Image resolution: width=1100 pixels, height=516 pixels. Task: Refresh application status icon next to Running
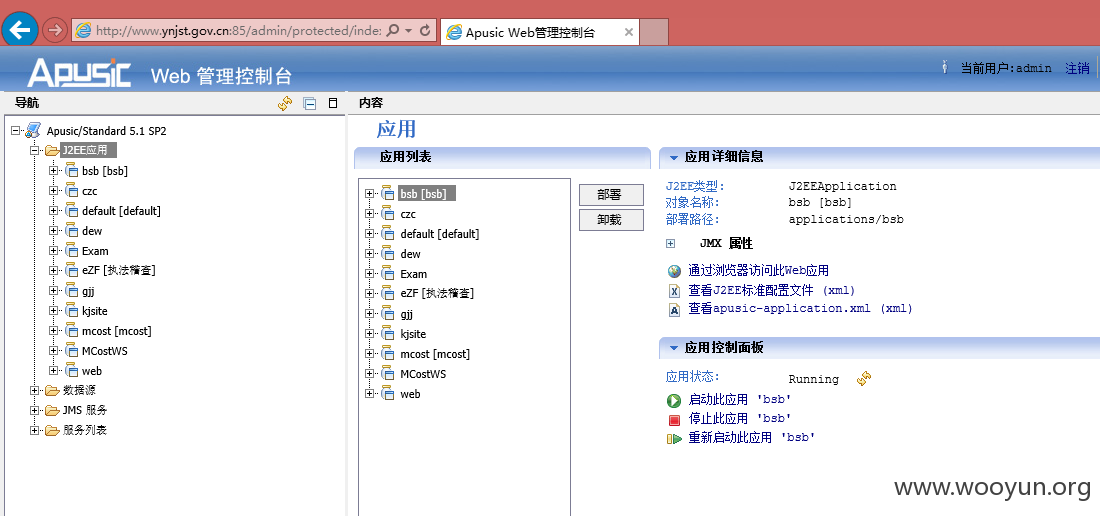point(864,379)
